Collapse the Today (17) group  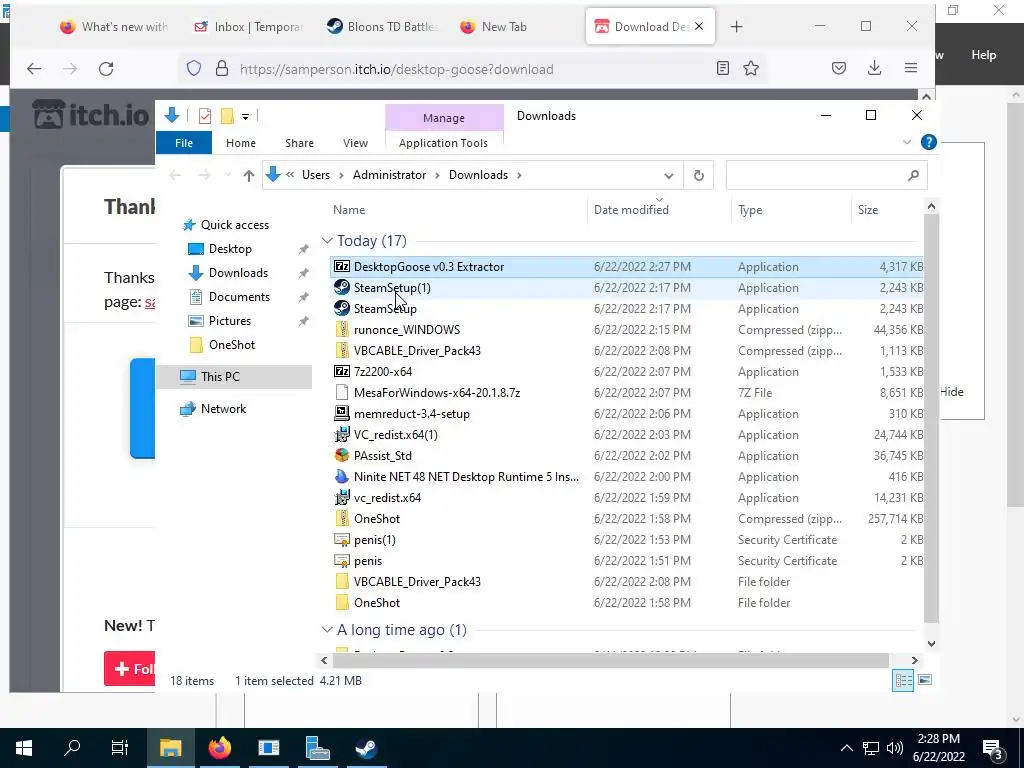(327, 240)
